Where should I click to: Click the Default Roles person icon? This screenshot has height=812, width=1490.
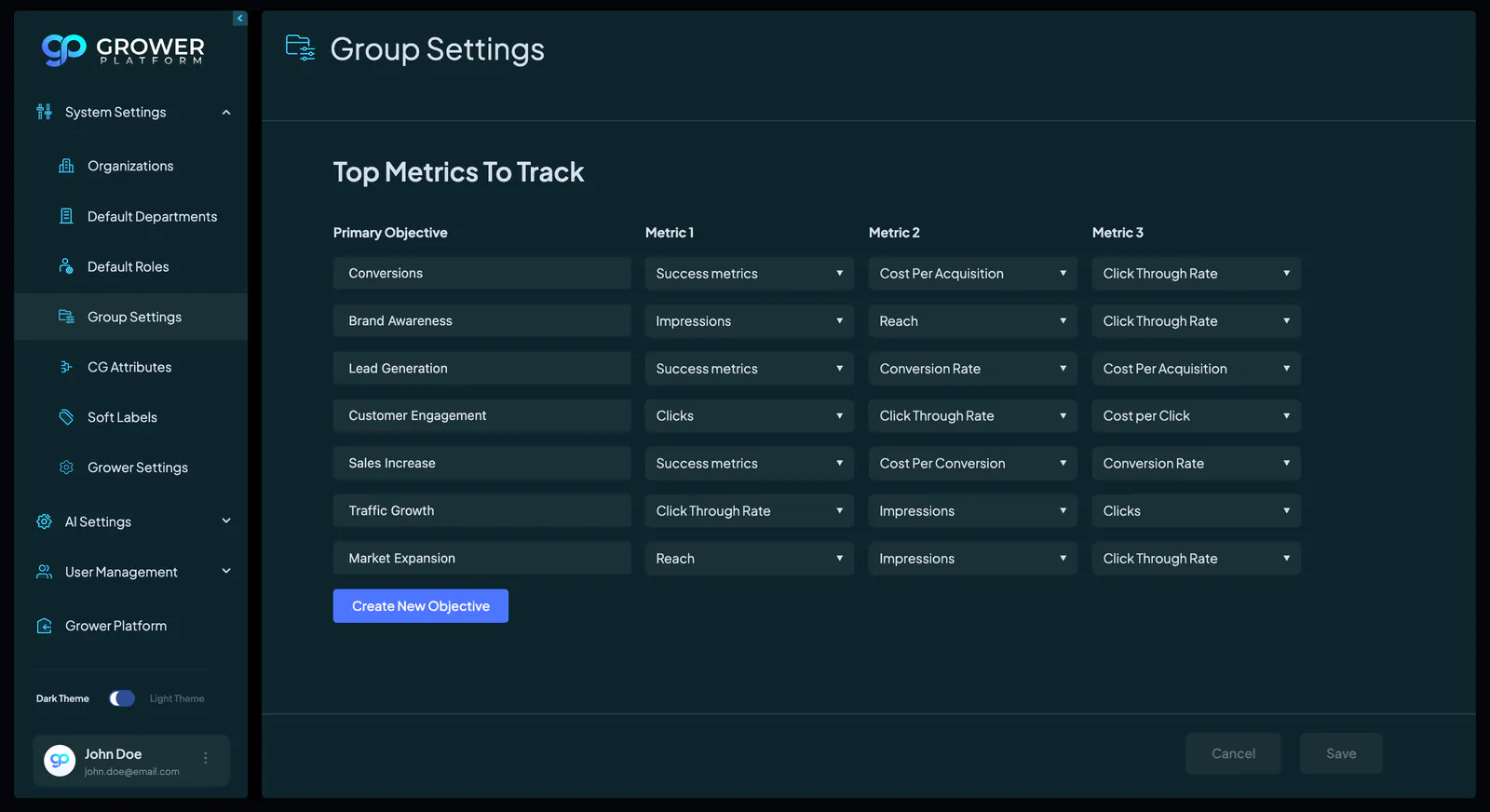[66, 266]
